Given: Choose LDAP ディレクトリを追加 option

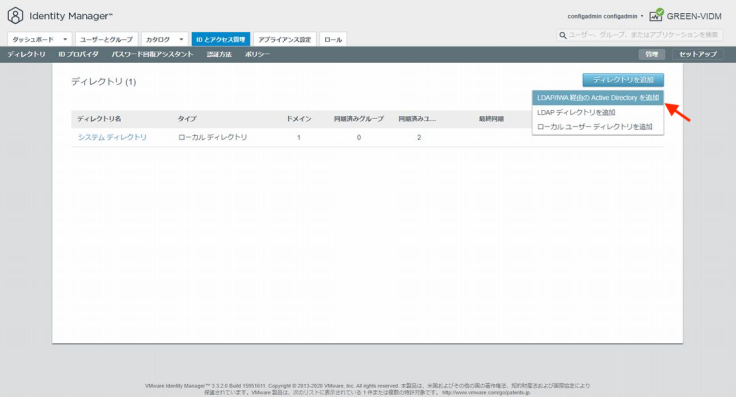Looking at the screenshot, I should [598, 113].
